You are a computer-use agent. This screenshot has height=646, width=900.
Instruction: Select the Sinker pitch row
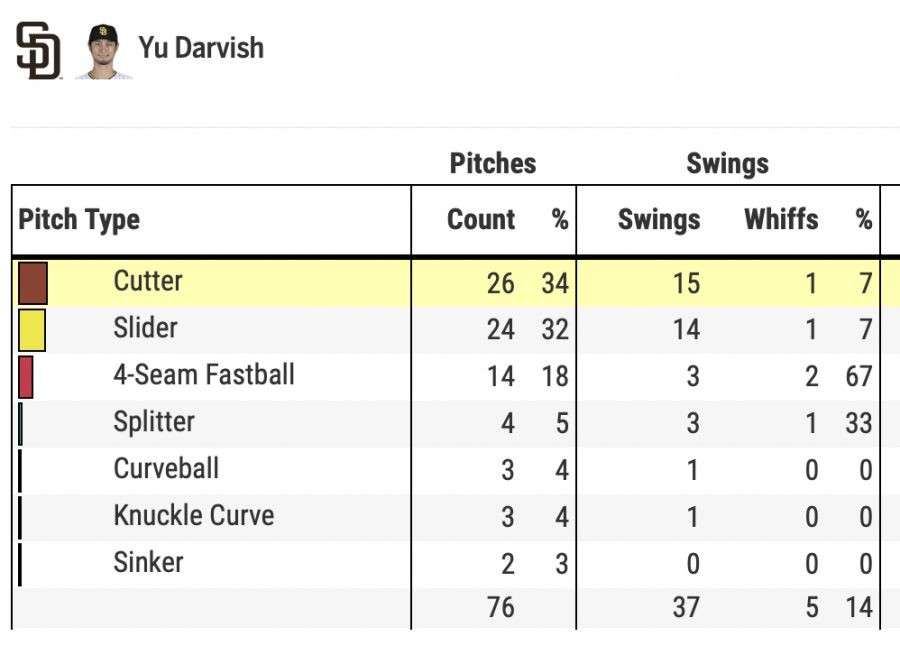pyautogui.click(x=148, y=563)
